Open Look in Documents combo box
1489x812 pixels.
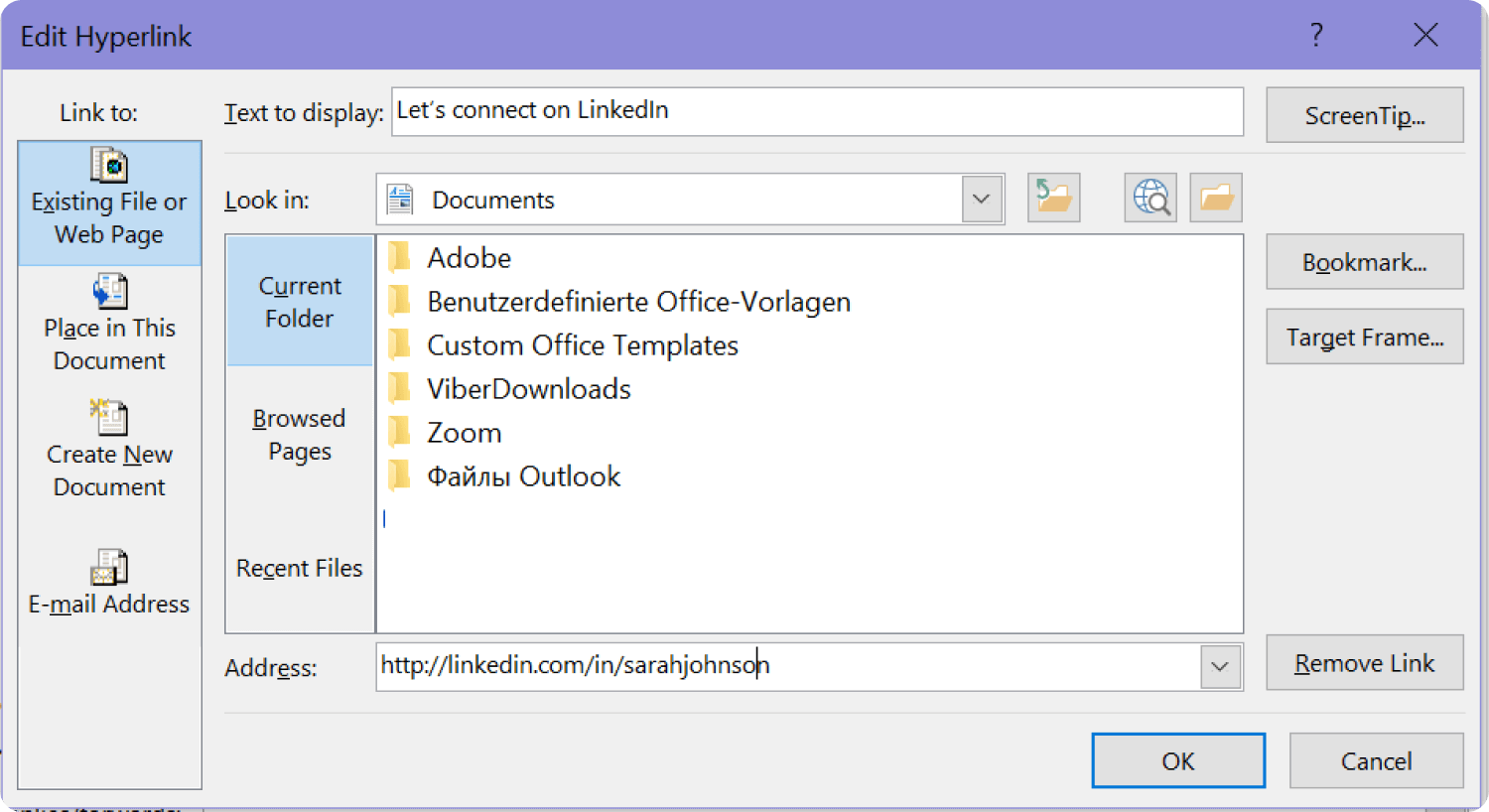(x=690, y=199)
